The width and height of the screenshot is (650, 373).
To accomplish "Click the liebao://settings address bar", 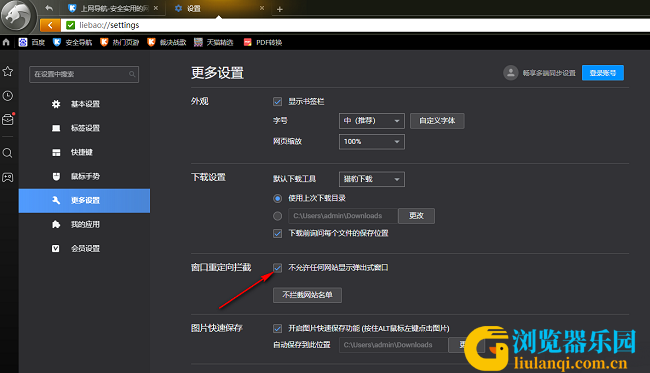I will pyautogui.click(x=355, y=25).
